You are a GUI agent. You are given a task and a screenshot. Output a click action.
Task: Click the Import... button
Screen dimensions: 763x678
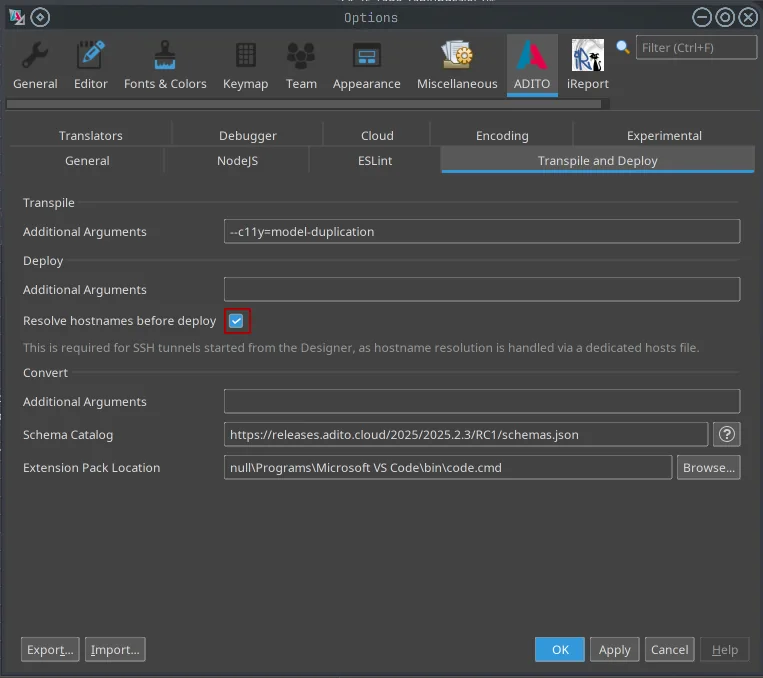pos(115,649)
